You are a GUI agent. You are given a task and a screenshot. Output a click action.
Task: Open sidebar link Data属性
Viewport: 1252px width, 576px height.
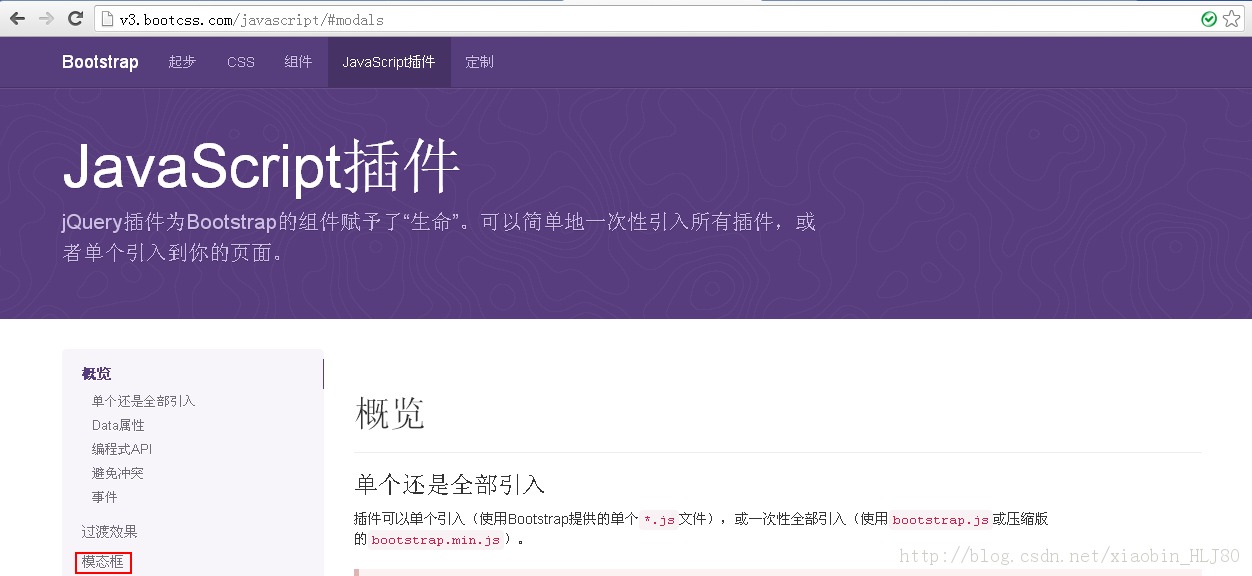click(x=118, y=425)
